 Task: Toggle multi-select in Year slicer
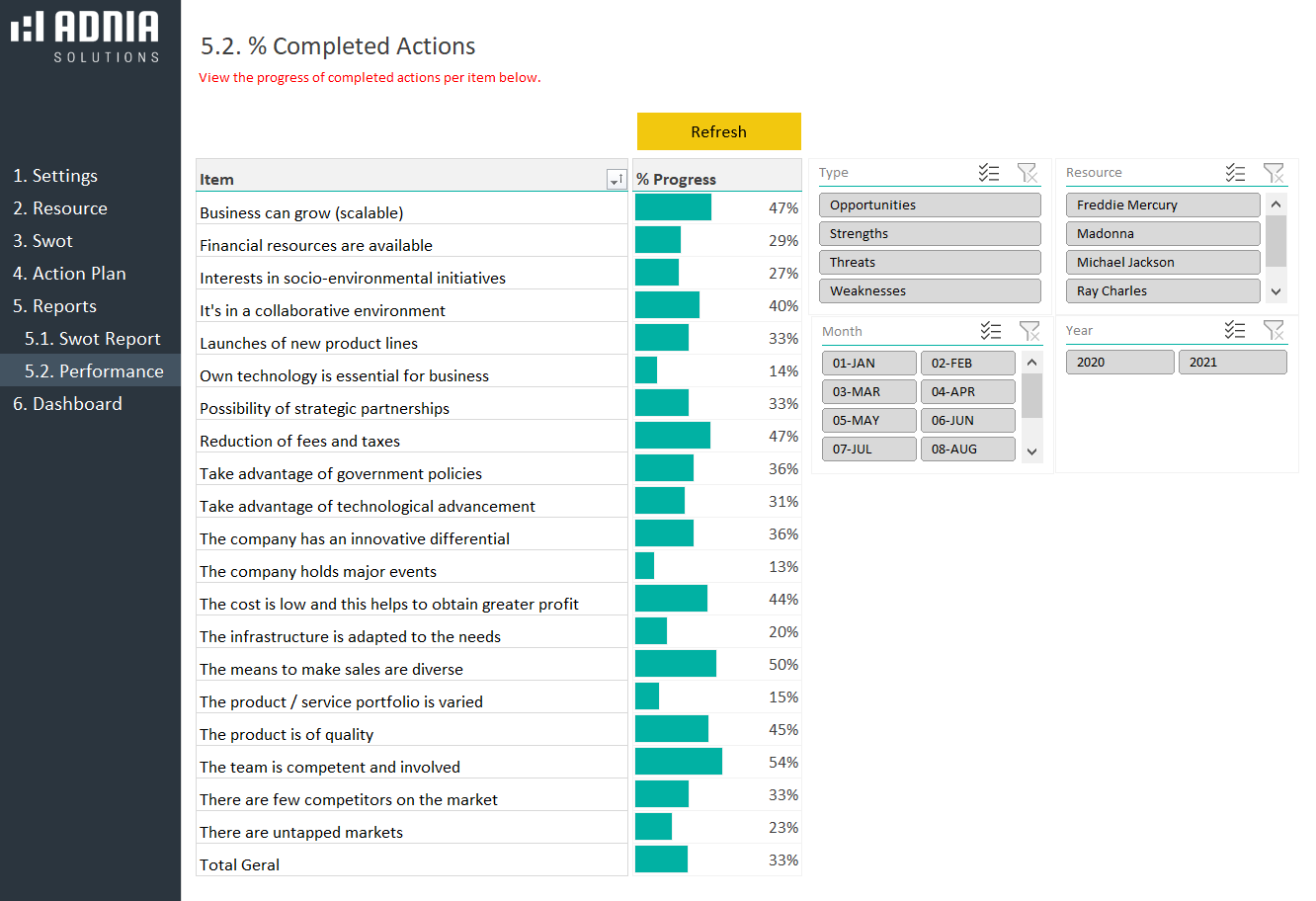1235,330
